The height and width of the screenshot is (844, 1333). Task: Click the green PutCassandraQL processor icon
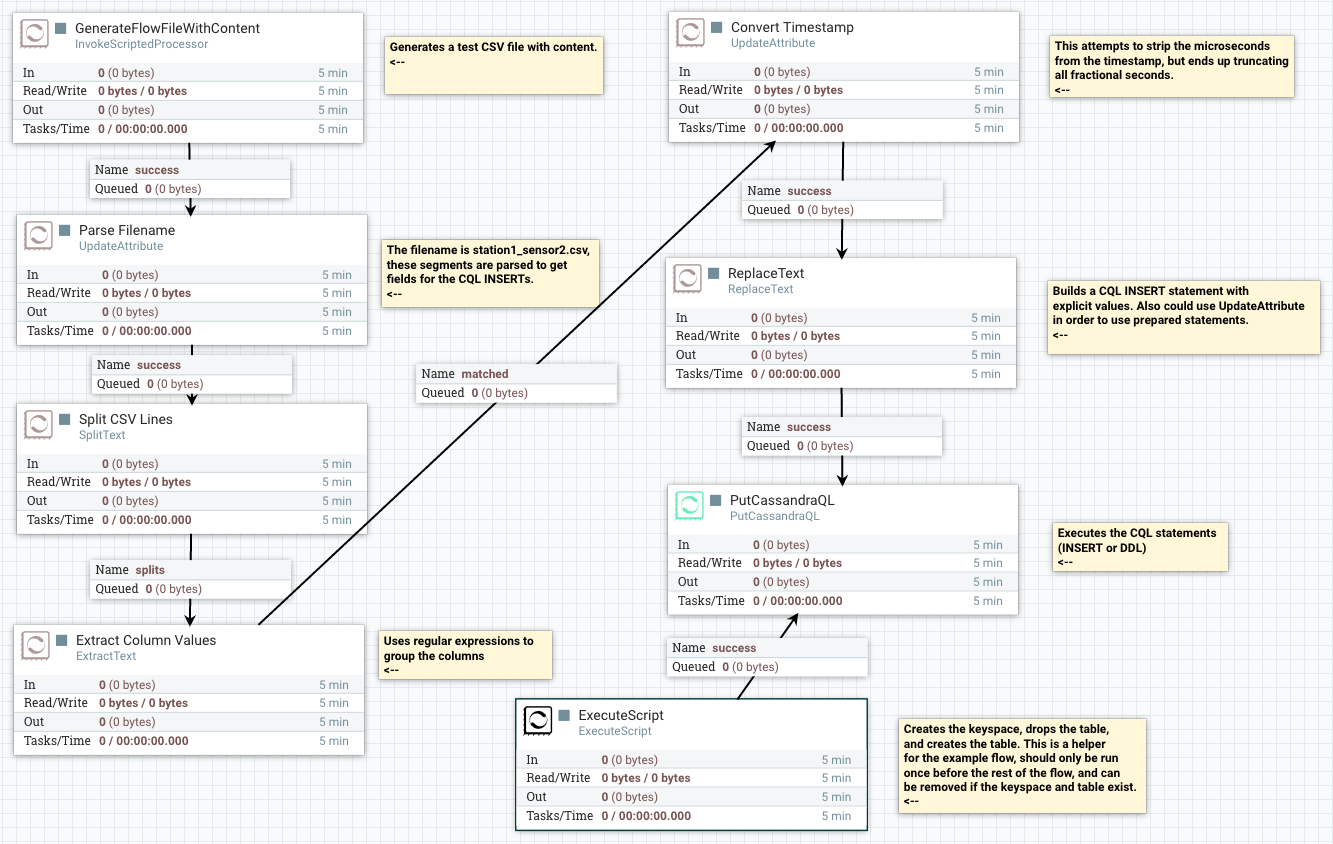tap(690, 507)
